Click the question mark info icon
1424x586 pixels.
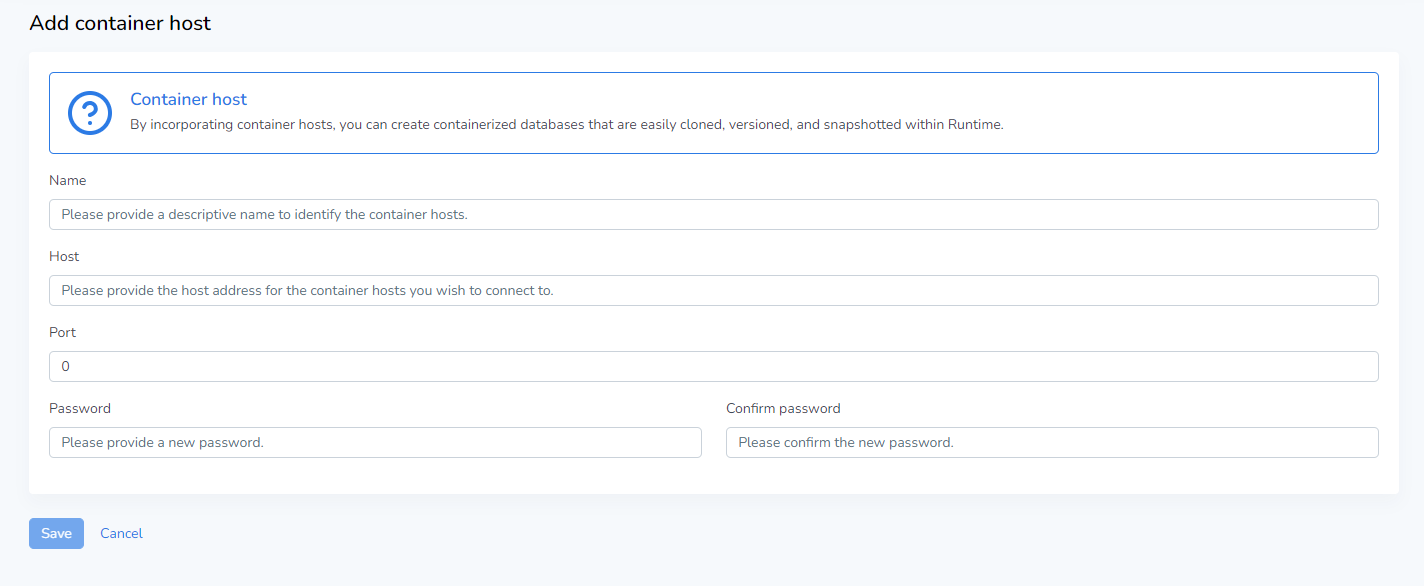[x=89, y=113]
